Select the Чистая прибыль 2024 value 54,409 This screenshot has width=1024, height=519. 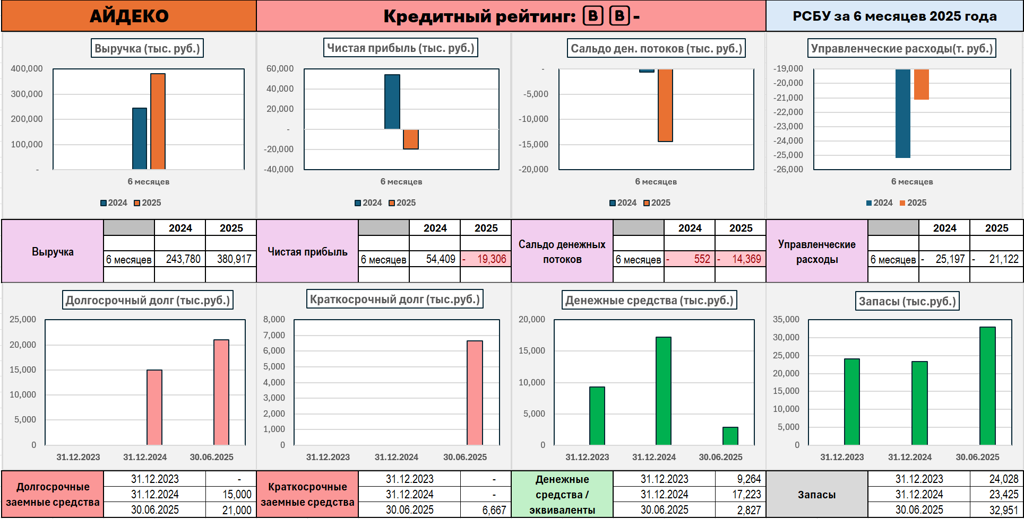point(435,259)
